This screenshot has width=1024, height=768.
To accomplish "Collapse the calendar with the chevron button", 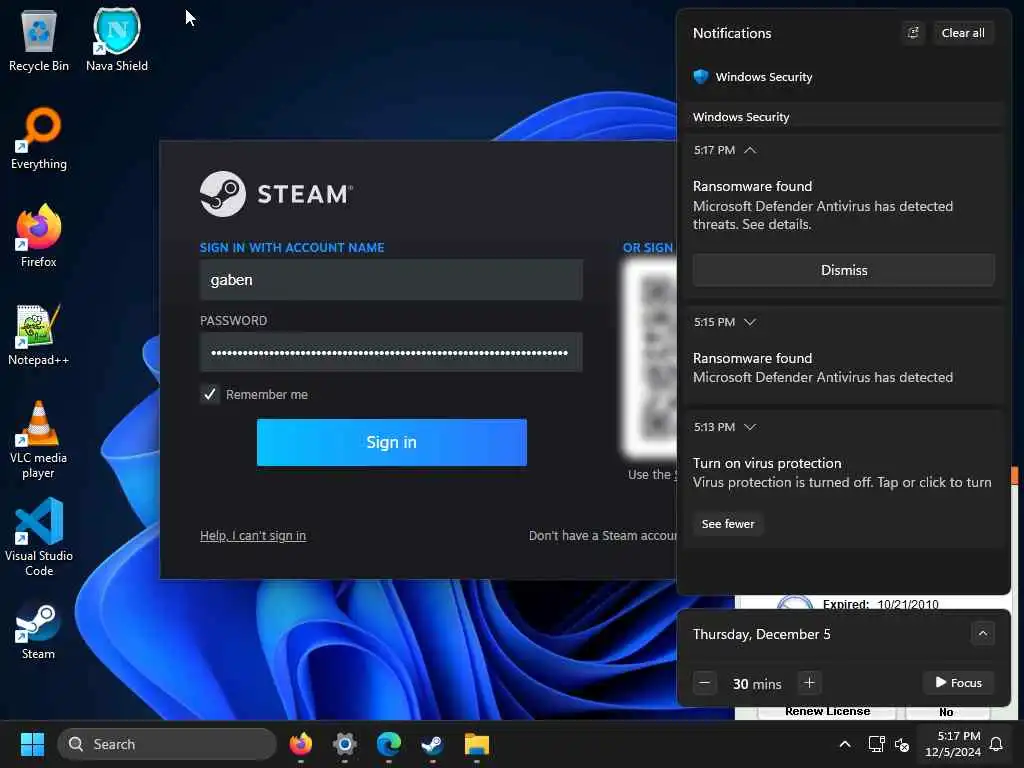I will pos(983,633).
